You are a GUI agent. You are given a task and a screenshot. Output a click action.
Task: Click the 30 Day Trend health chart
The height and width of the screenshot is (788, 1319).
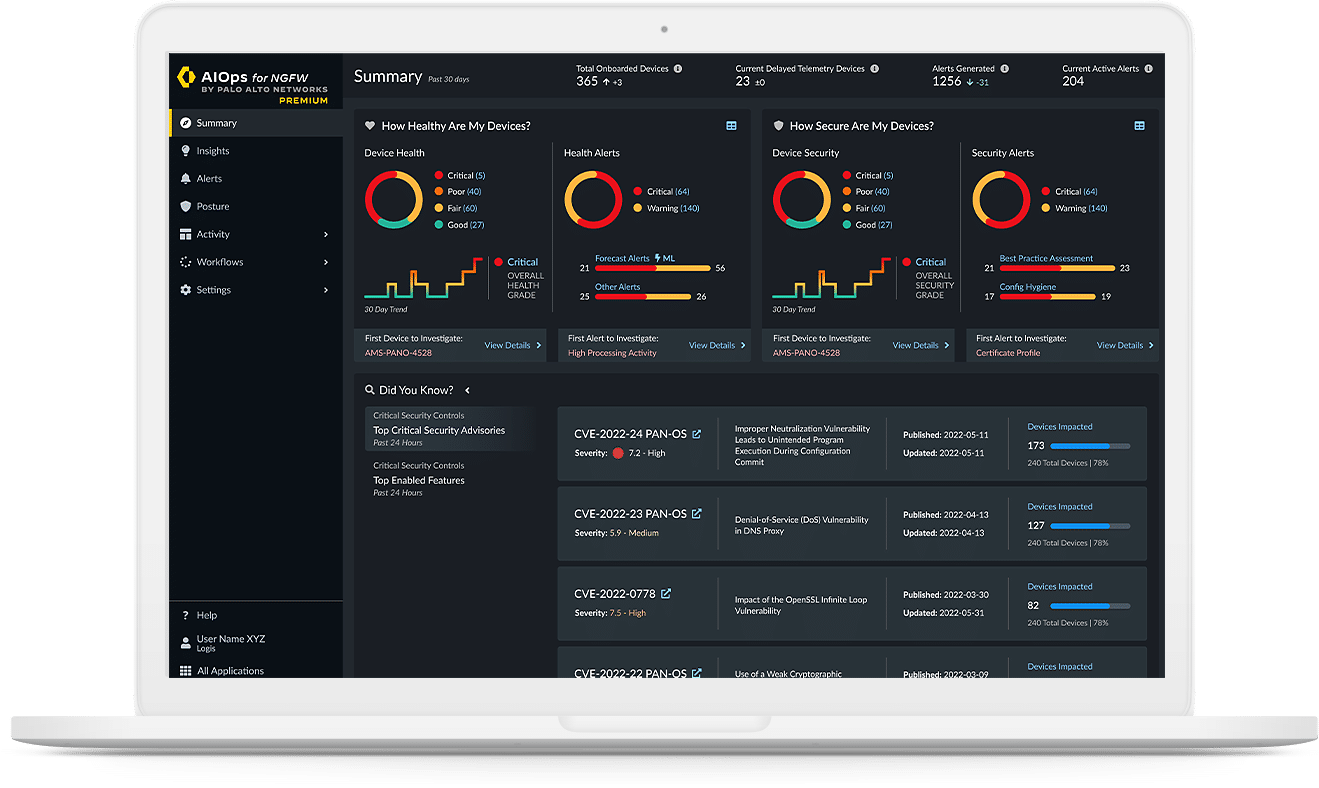422,279
